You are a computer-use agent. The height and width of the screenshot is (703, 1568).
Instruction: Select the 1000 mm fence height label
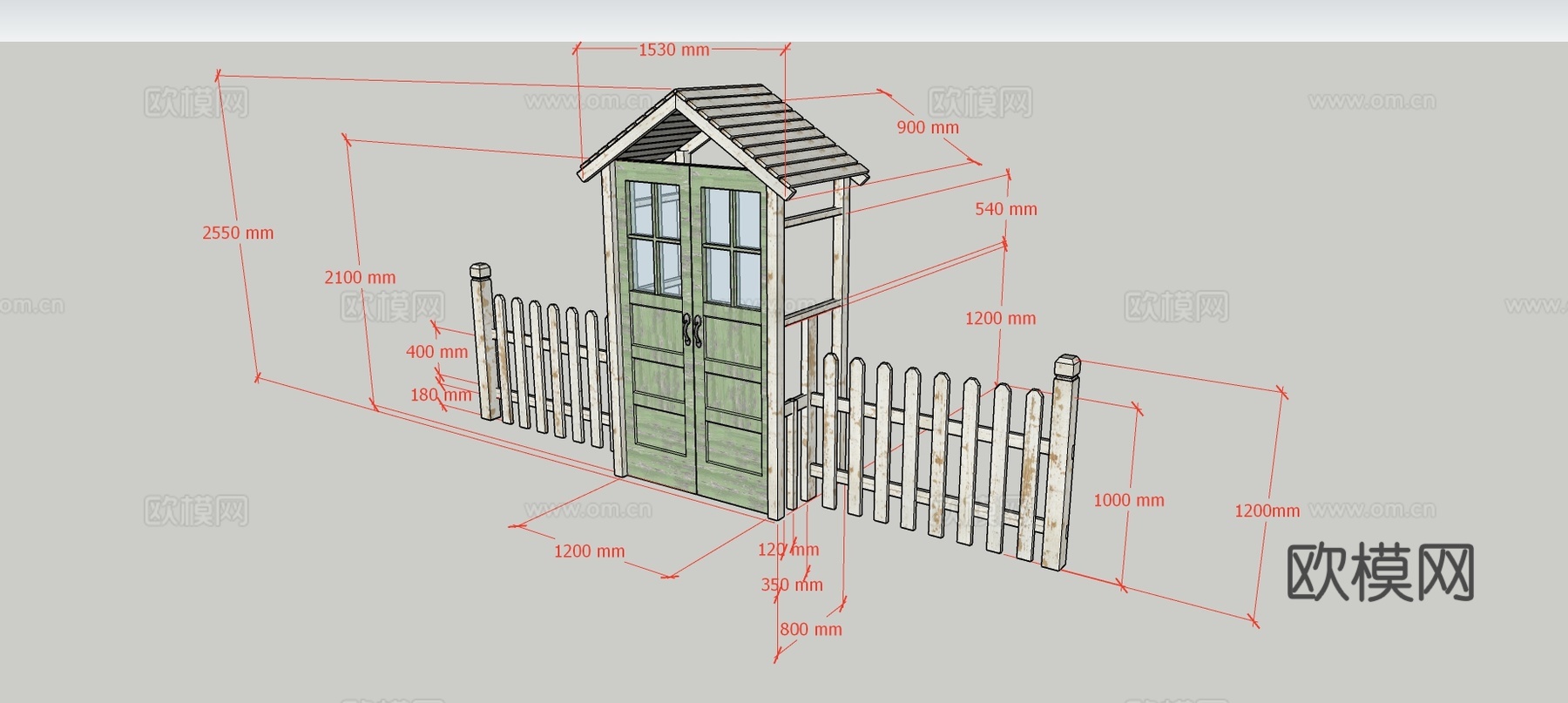1129,500
